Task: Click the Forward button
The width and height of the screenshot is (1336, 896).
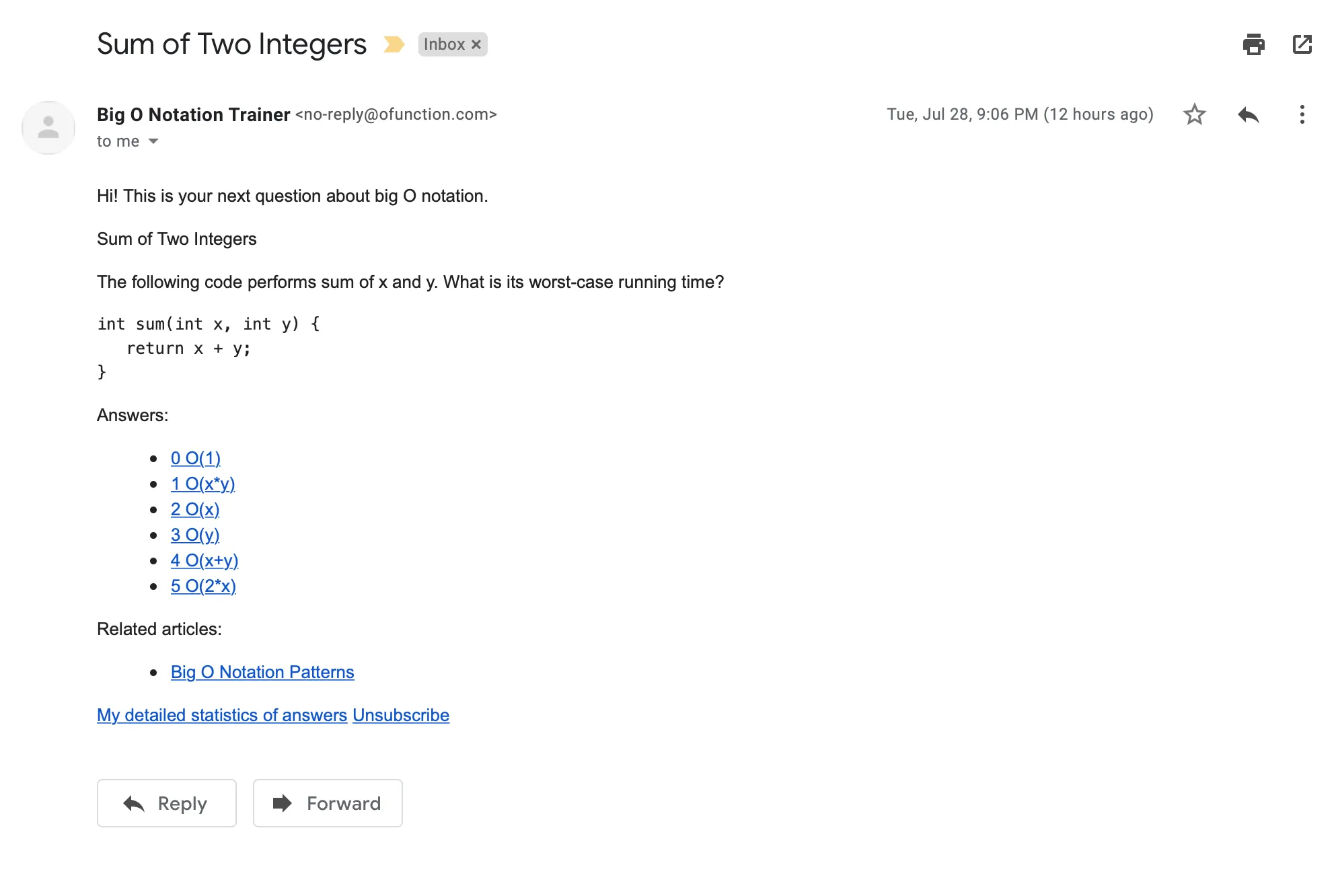Action: click(328, 803)
